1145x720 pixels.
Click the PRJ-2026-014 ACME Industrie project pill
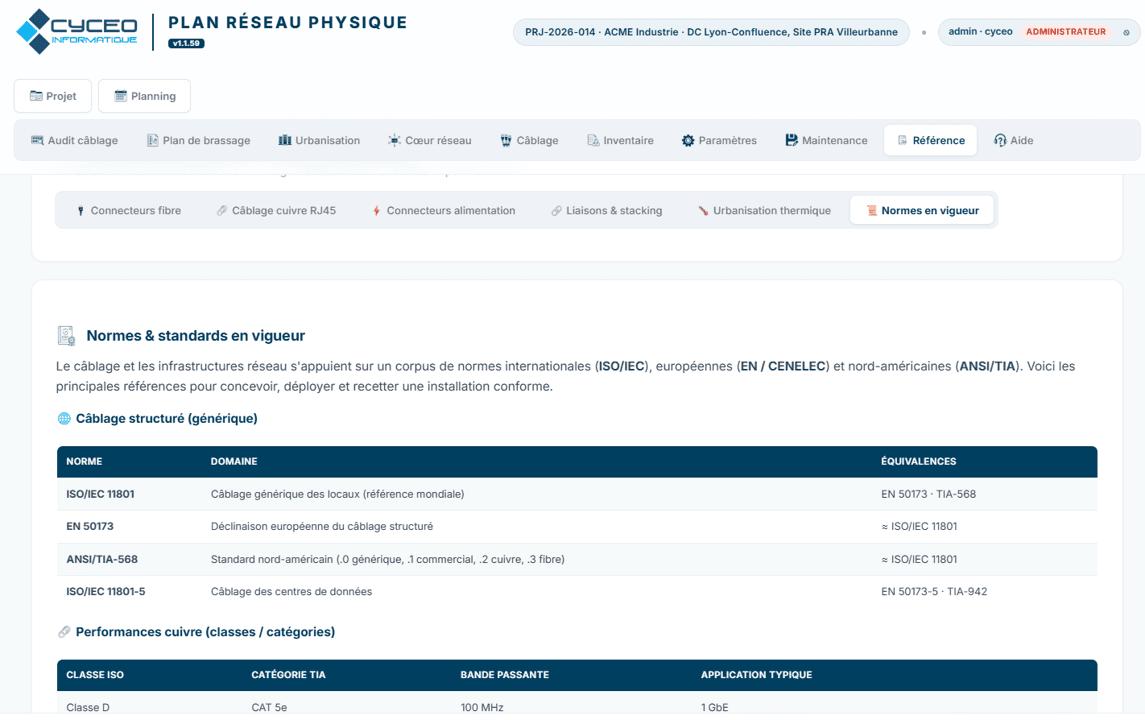click(711, 32)
